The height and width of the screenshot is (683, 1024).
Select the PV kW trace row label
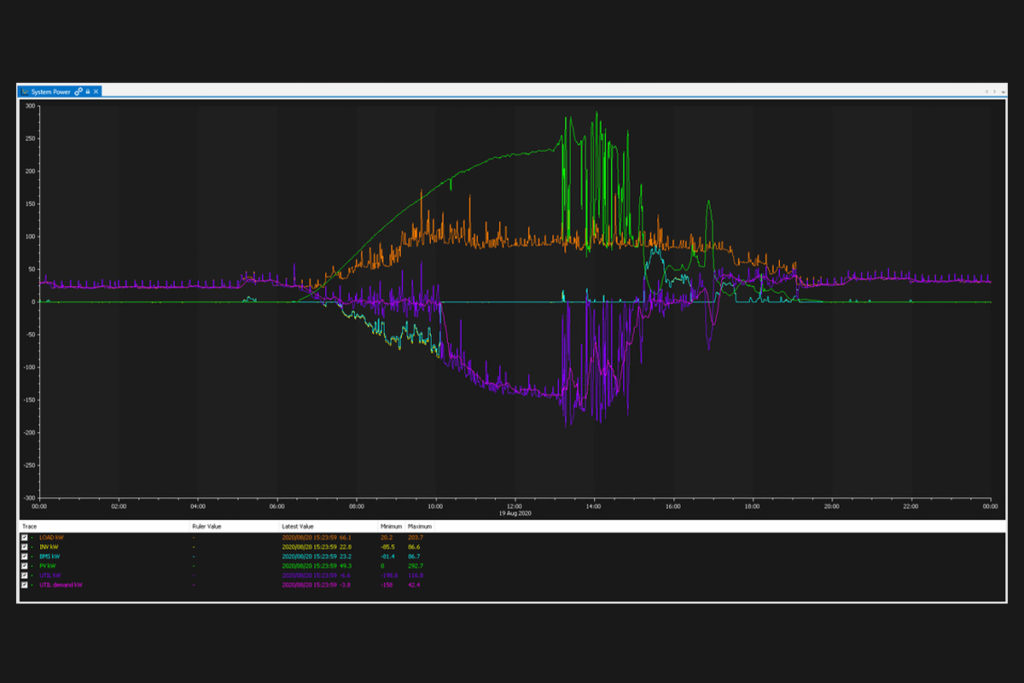[48, 566]
